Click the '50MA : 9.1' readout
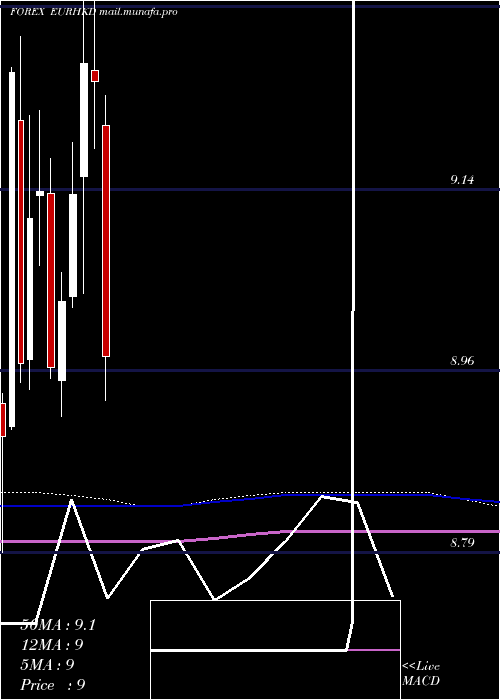 tap(58, 625)
